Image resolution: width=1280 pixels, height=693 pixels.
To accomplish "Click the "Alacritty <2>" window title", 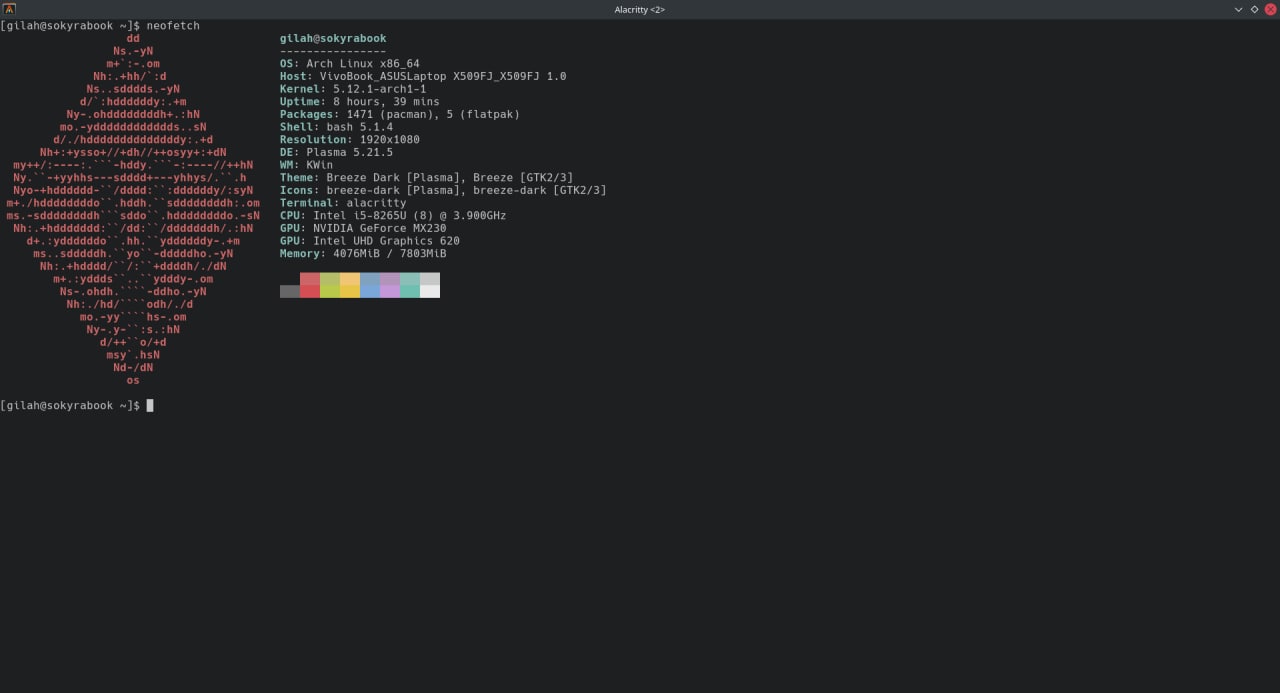I will click(x=640, y=9).
